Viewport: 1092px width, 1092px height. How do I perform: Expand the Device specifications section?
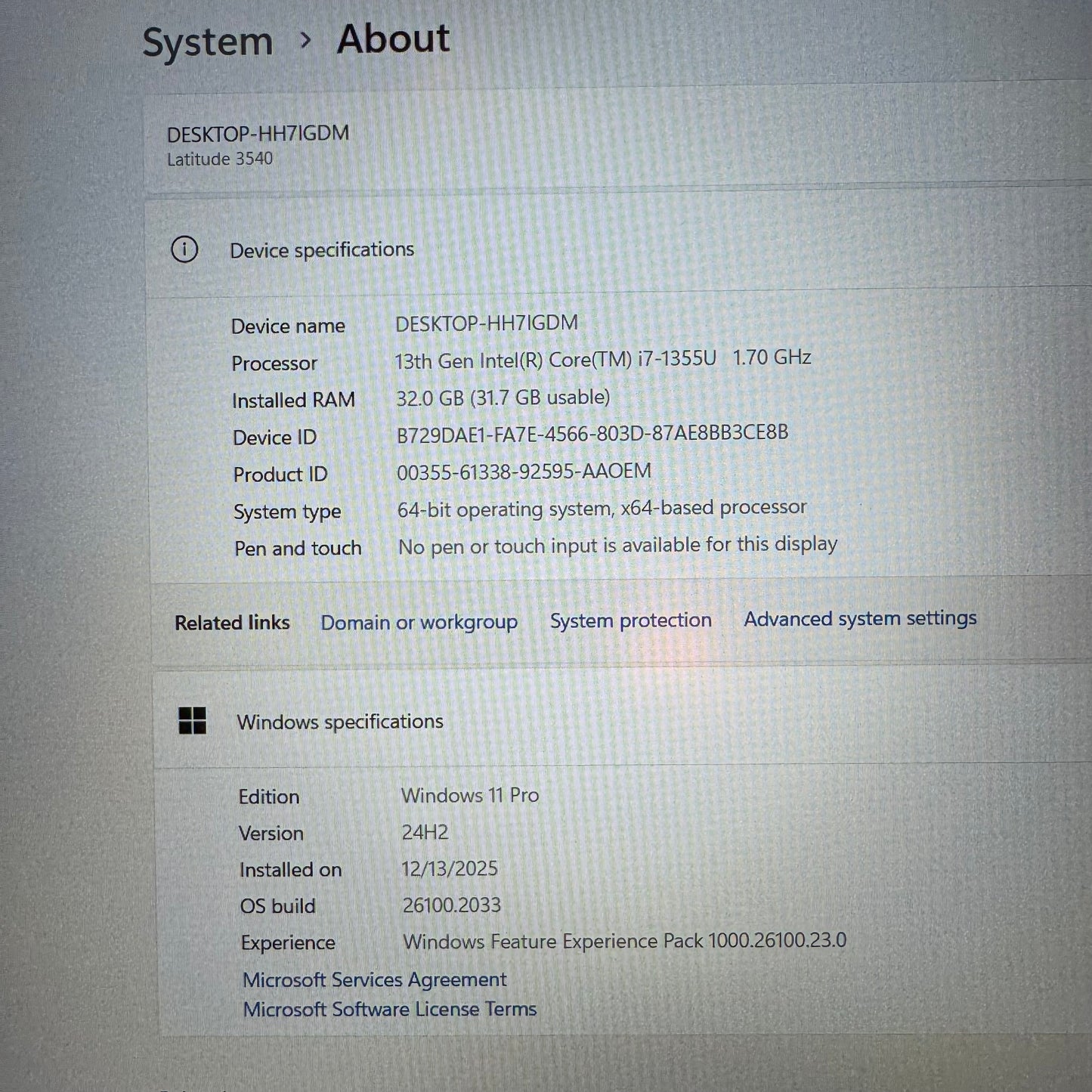[323, 249]
